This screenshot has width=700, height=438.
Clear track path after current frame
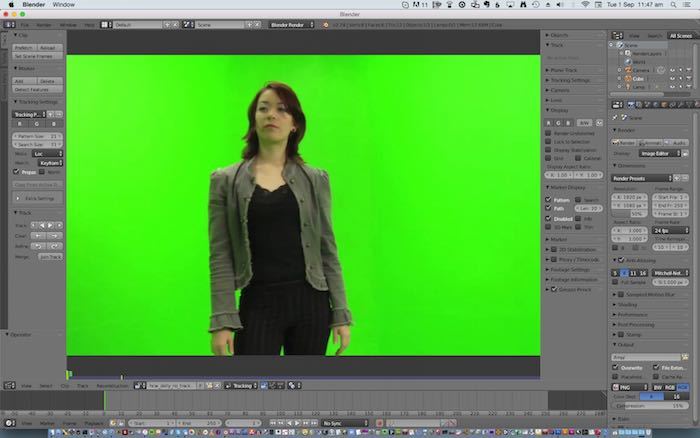pyautogui.click(x=54, y=236)
